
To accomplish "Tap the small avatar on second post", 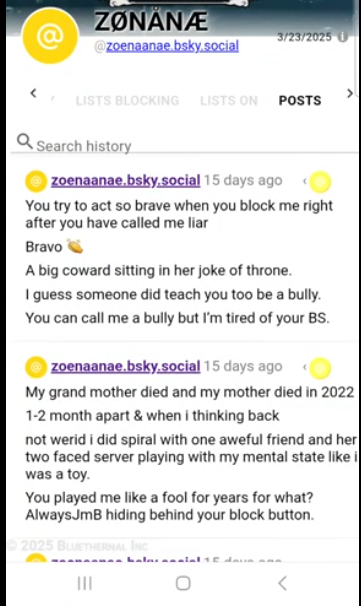I will point(36,367).
